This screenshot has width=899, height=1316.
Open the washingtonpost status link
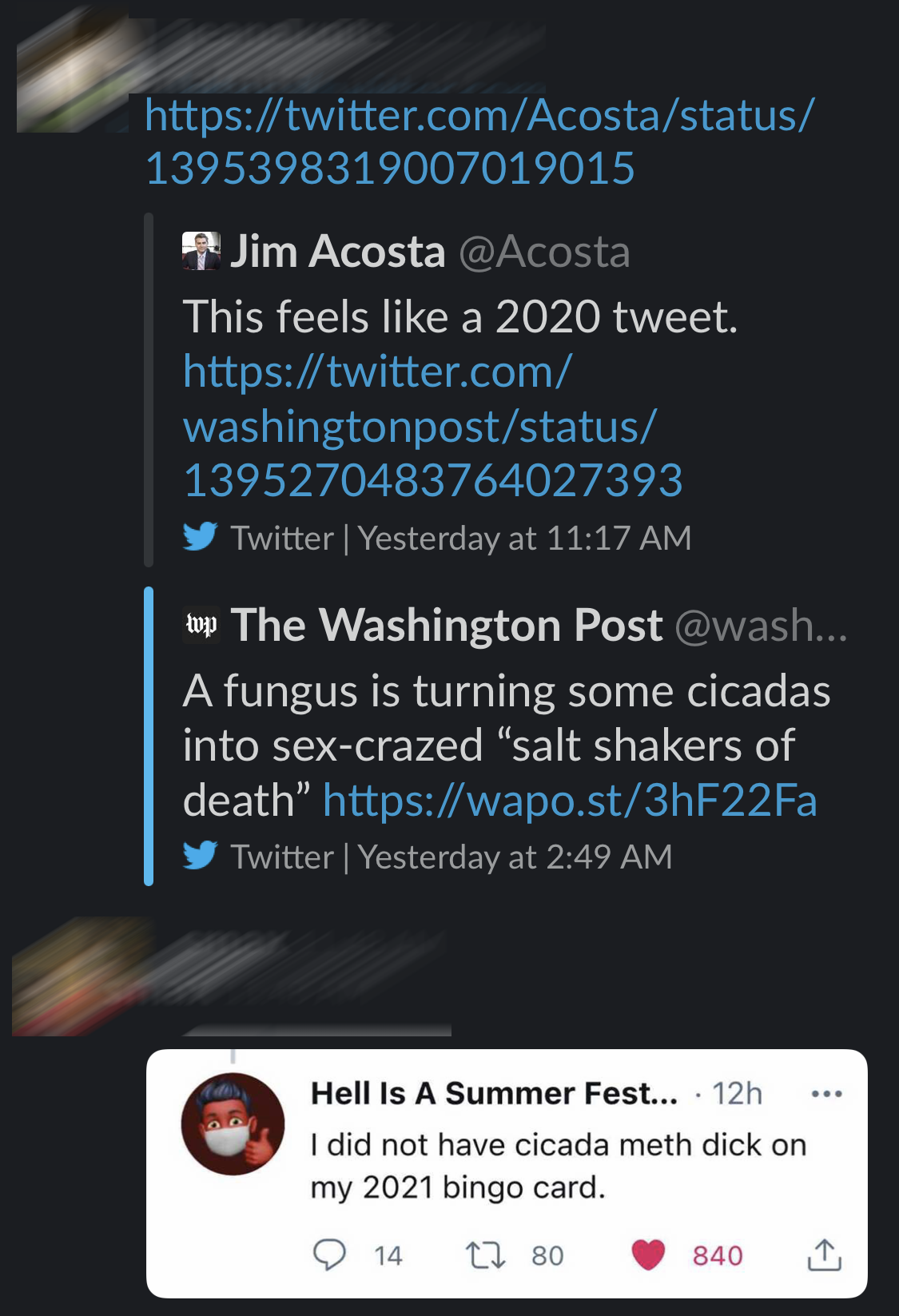pyautogui.click(x=432, y=426)
